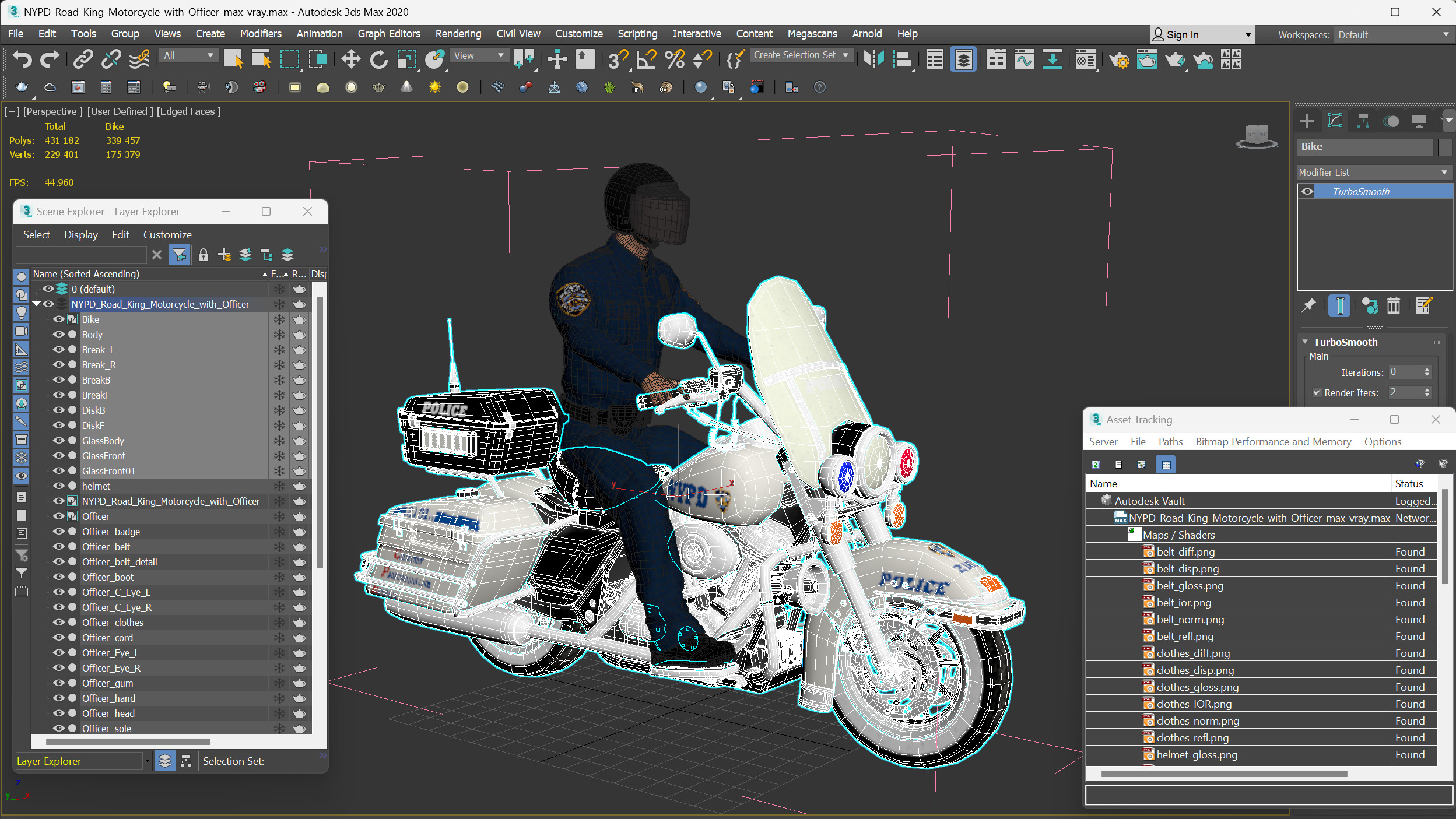
Task: Toggle Render Iters checkbox
Action: (1317, 393)
